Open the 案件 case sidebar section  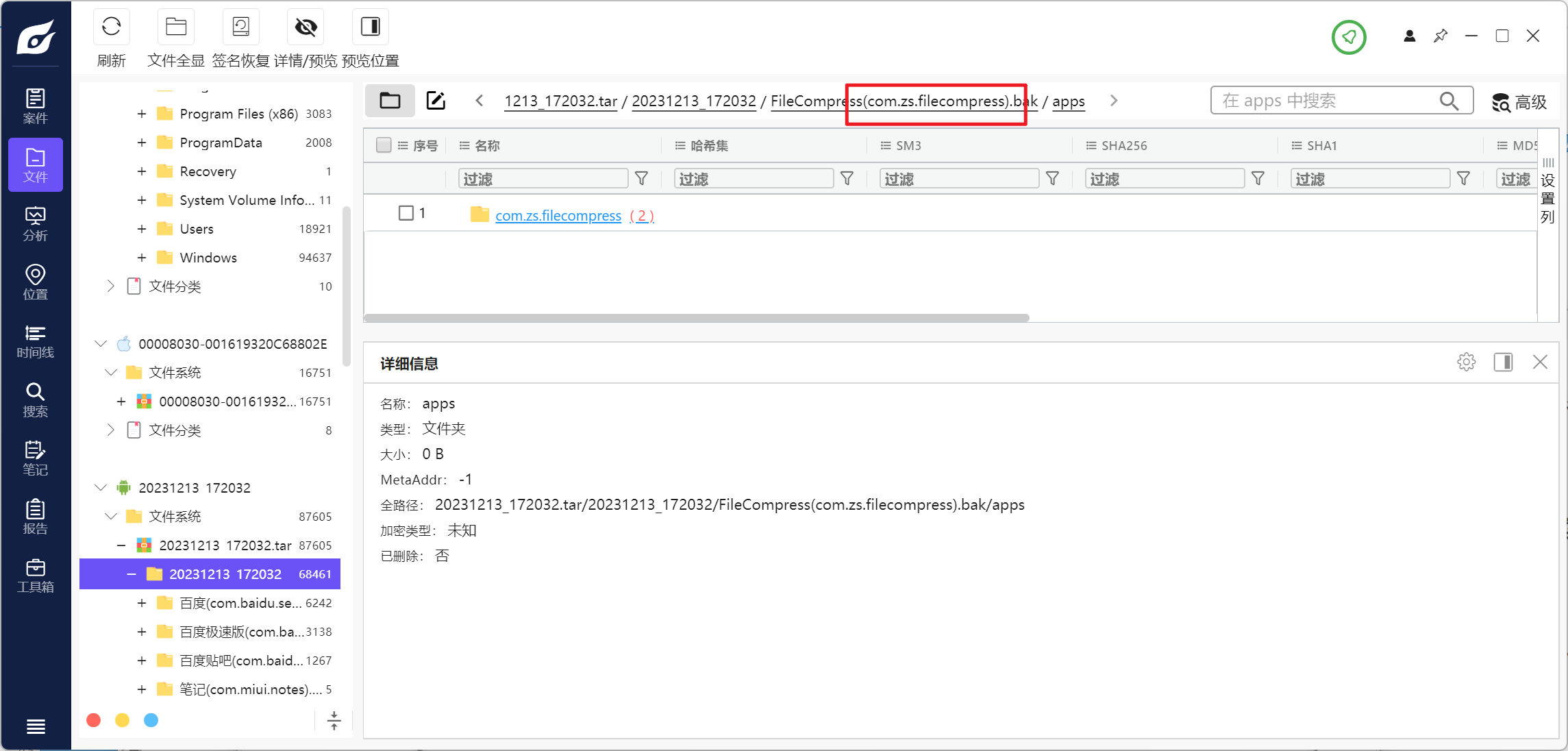[36, 106]
